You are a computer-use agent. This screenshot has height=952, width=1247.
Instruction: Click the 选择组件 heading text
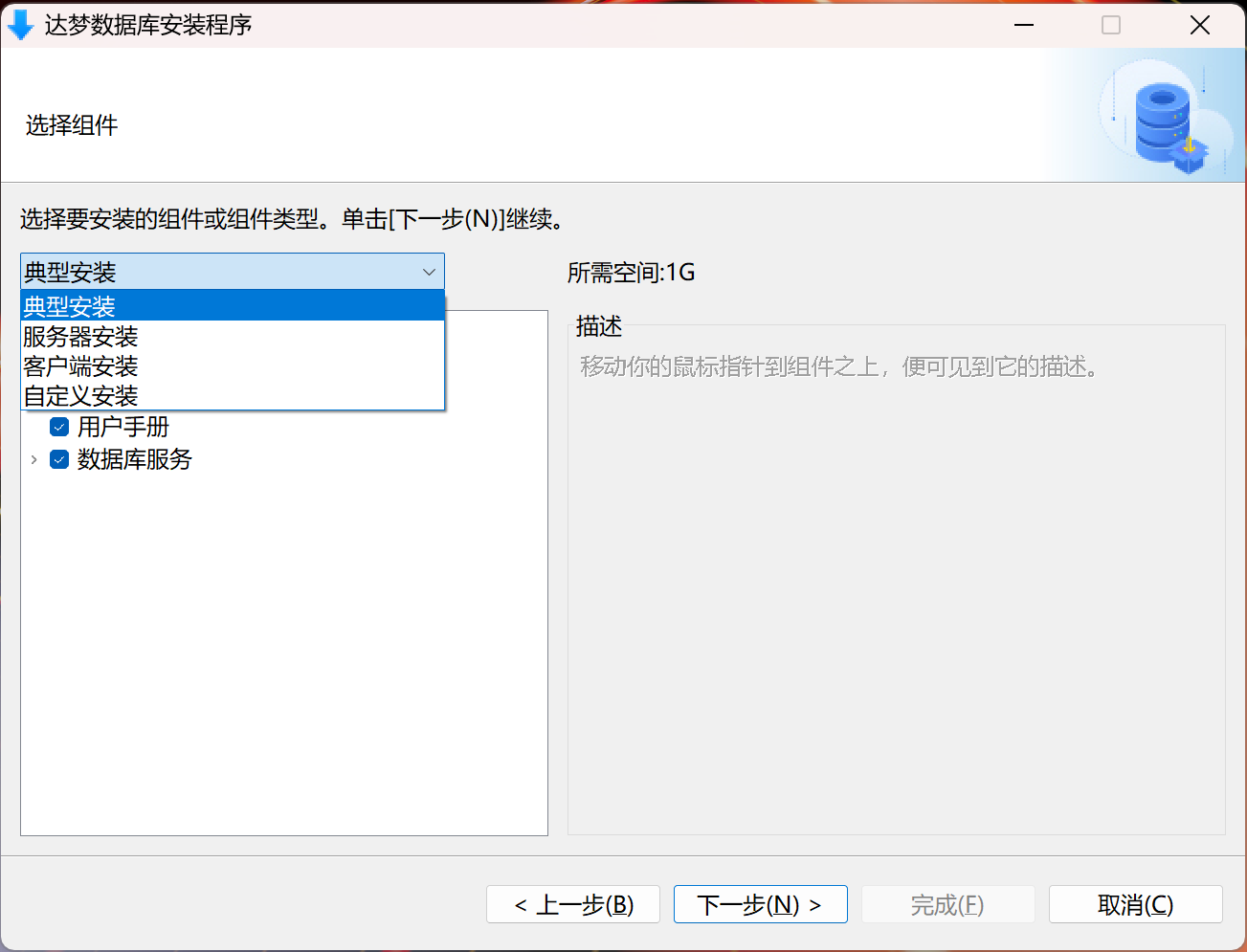(x=72, y=125)
